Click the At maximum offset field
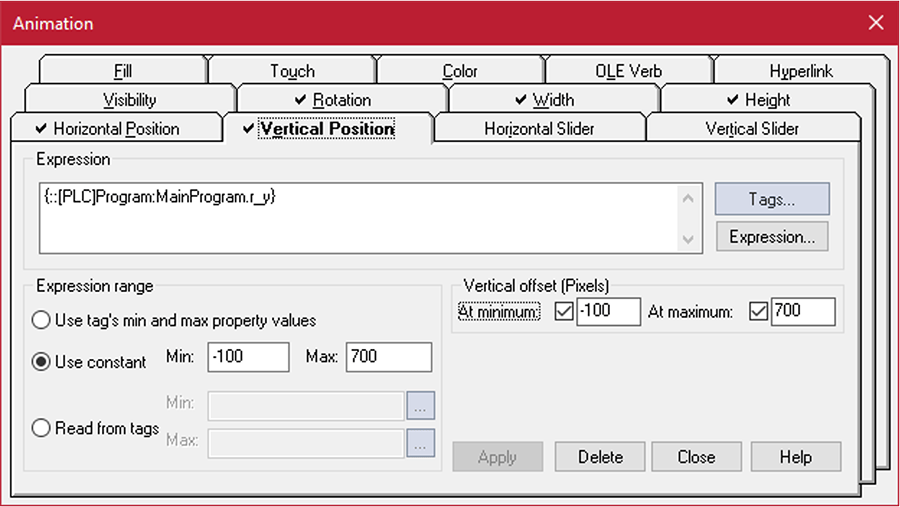The width and height of the screenshot is (900, 507). click(x=803, y=311)
